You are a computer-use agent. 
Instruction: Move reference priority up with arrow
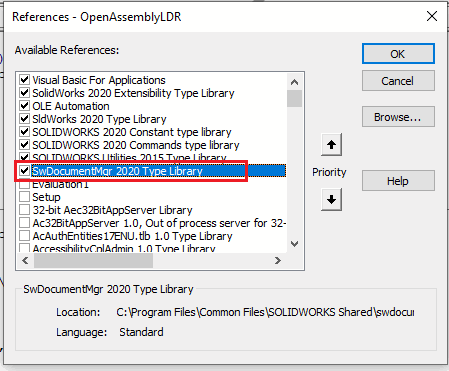pyautogui.click(x=331, y=145)
